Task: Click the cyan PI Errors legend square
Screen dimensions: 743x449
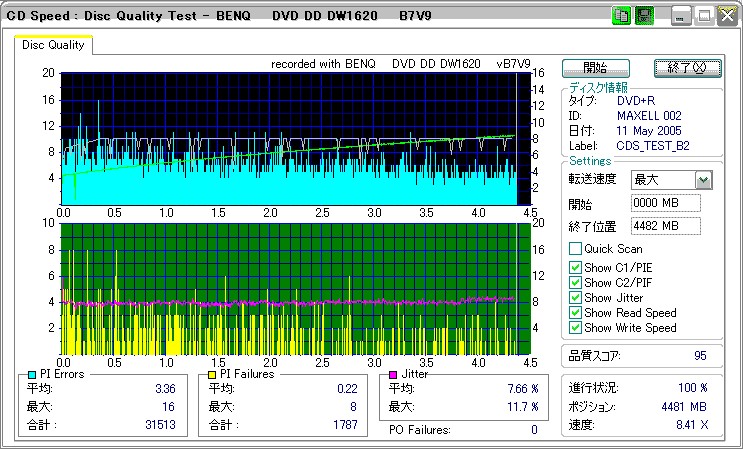Action: click(33, 375)
